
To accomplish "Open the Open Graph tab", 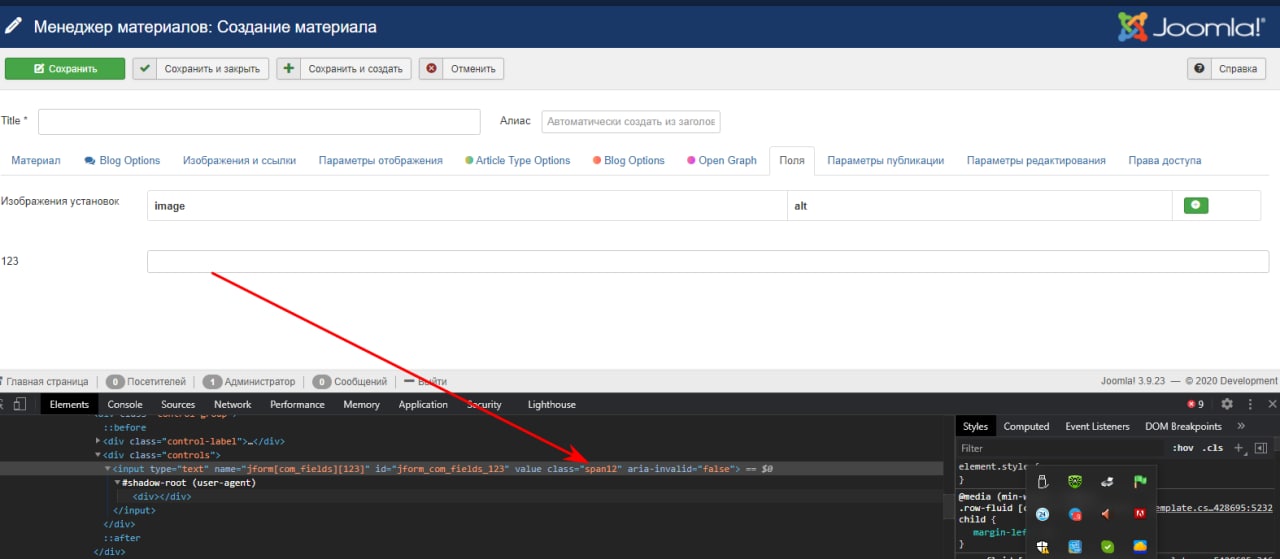I will (x=721, y=160).
